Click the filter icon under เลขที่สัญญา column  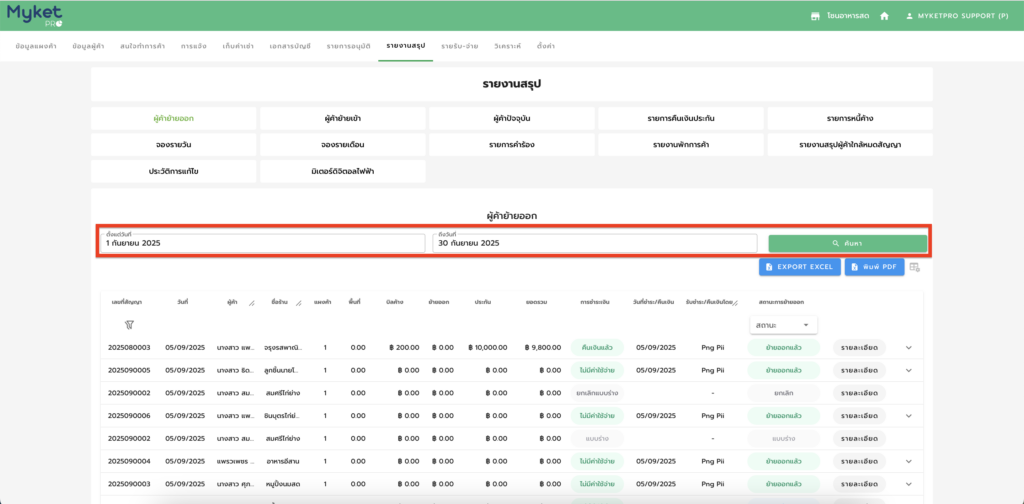129,324
